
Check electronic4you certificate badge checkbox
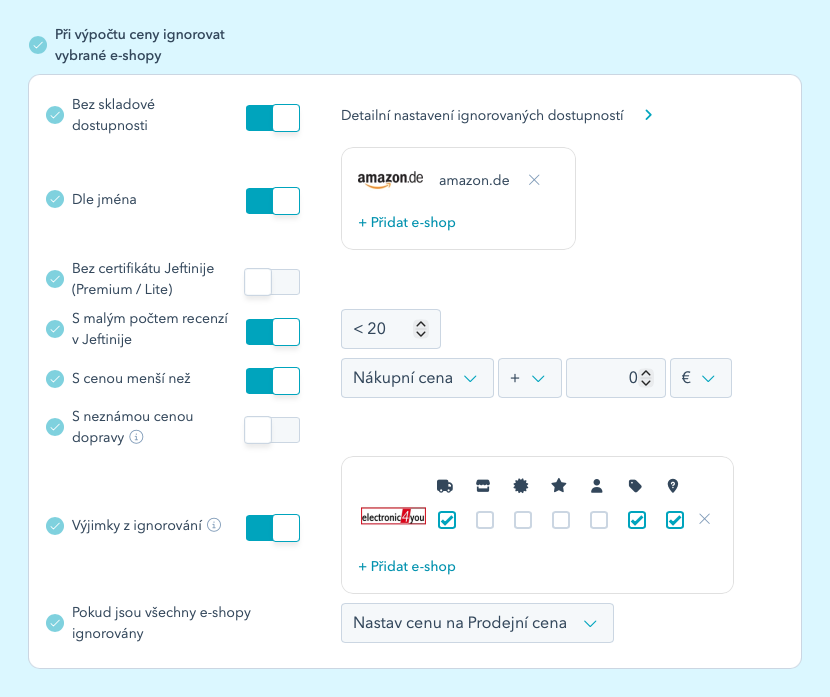(x=523, y=520)
